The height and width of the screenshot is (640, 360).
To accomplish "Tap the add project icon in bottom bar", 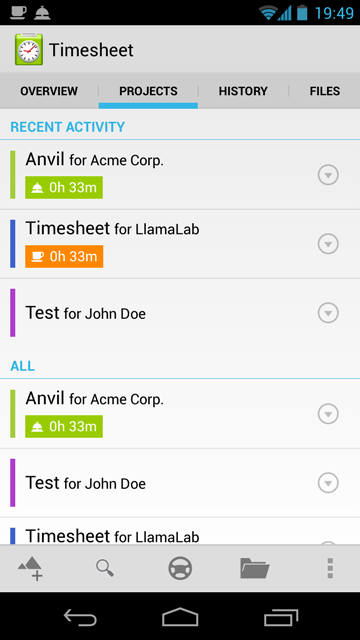I will coord(30,568).
